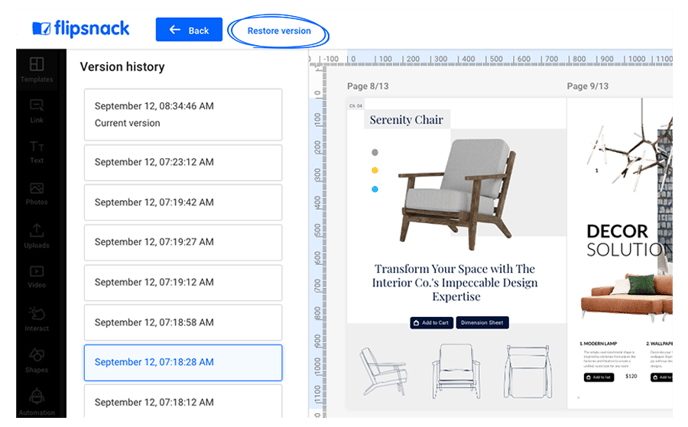Click the gray armchair product image

[x=459, y=193]
